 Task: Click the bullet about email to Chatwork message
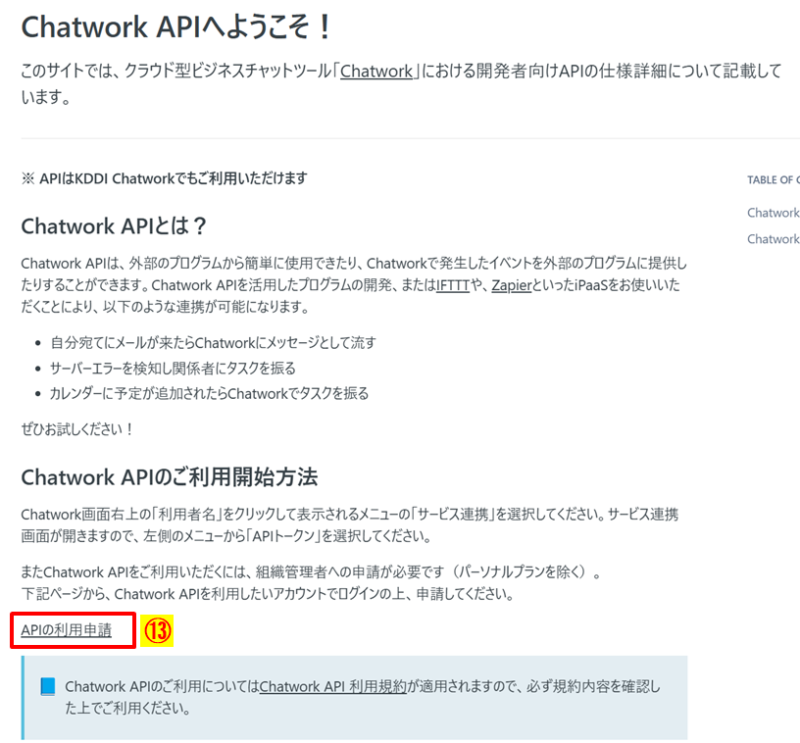click(x=213, y=342)
